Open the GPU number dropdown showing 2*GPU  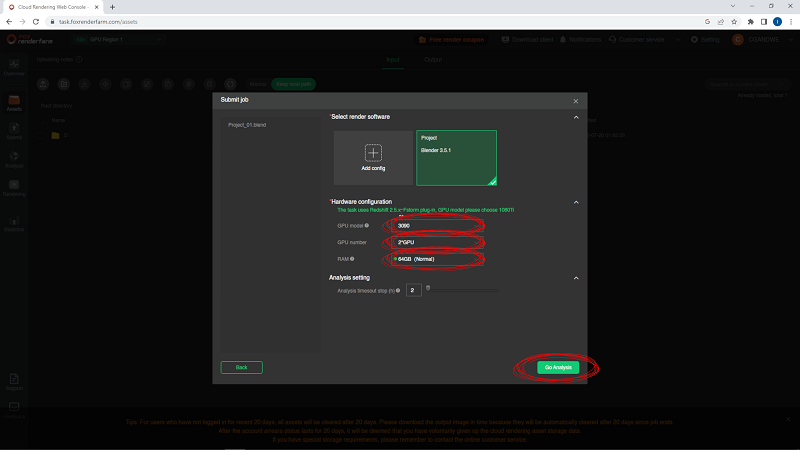tap(438, 242)
